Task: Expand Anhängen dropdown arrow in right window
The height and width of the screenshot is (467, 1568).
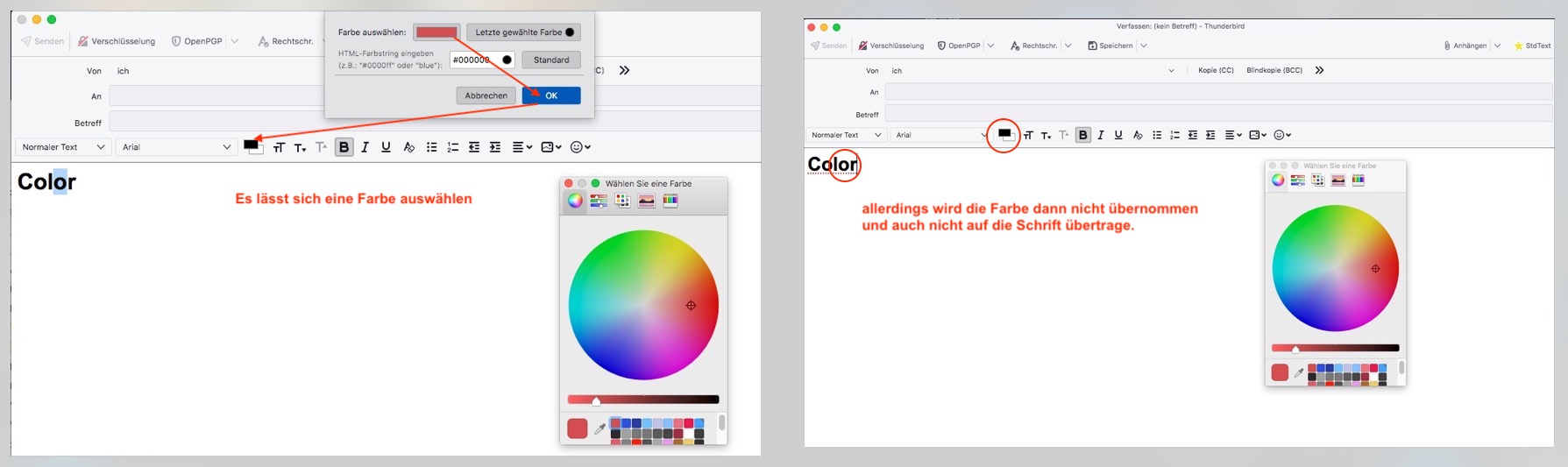Action: [x=1497, y=46]
